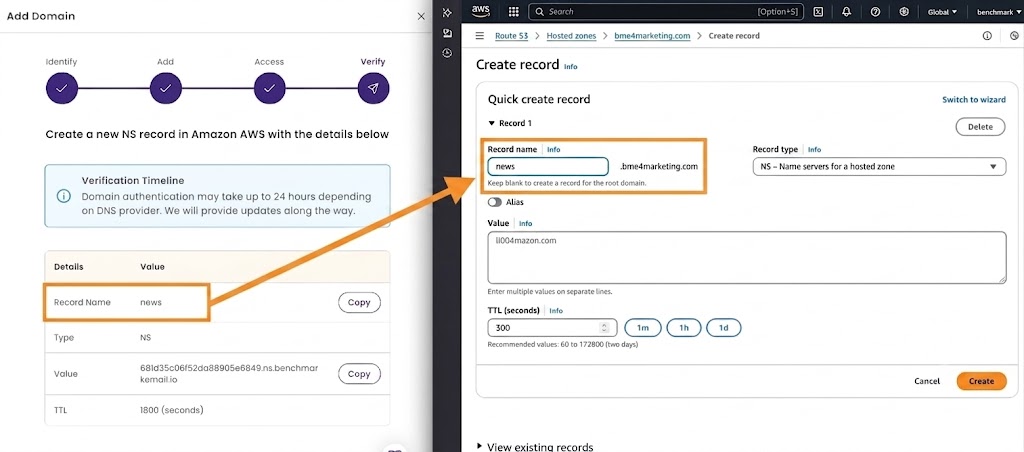
Task: Expand View existing records
Action: click(x=535, y=447)
